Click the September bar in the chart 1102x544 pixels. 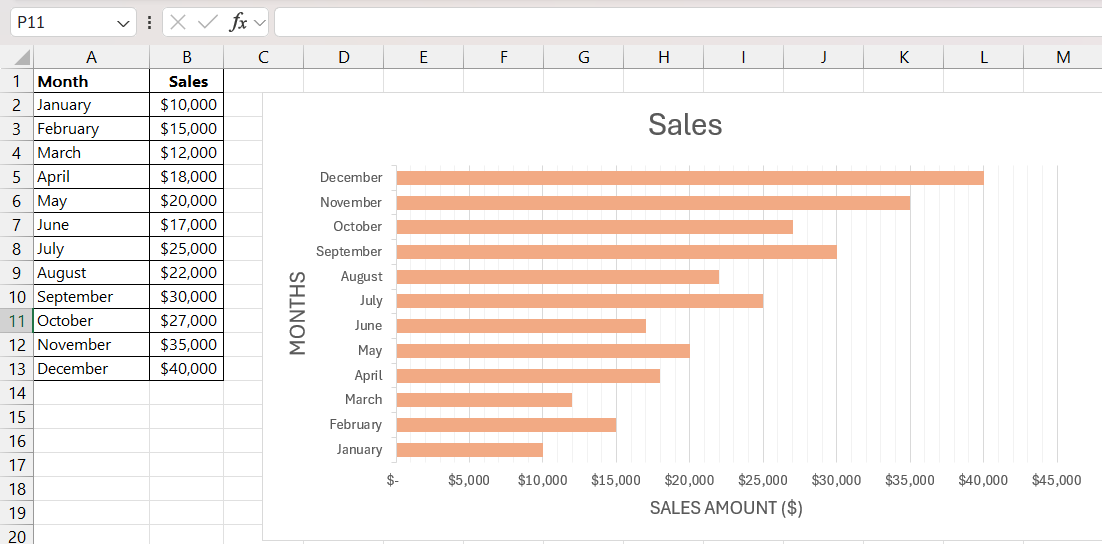point(617,252)
